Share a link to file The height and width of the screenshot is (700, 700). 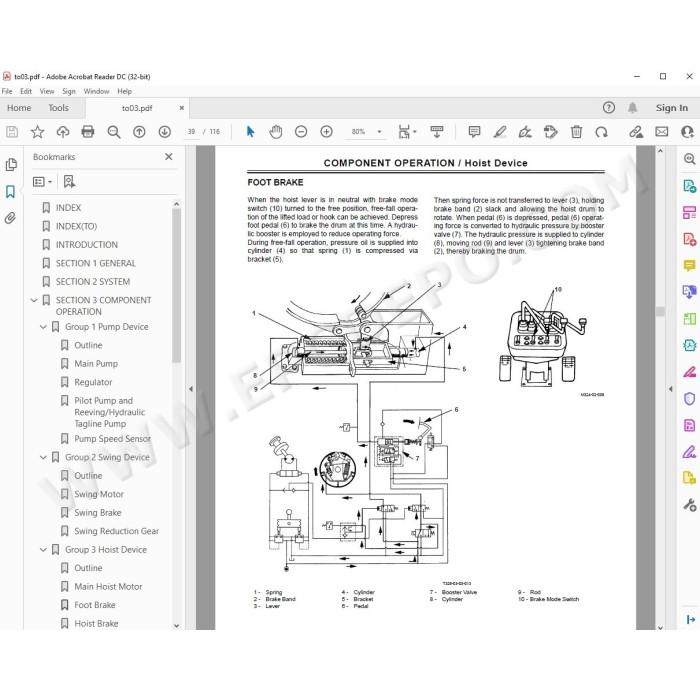click(636, 132)
